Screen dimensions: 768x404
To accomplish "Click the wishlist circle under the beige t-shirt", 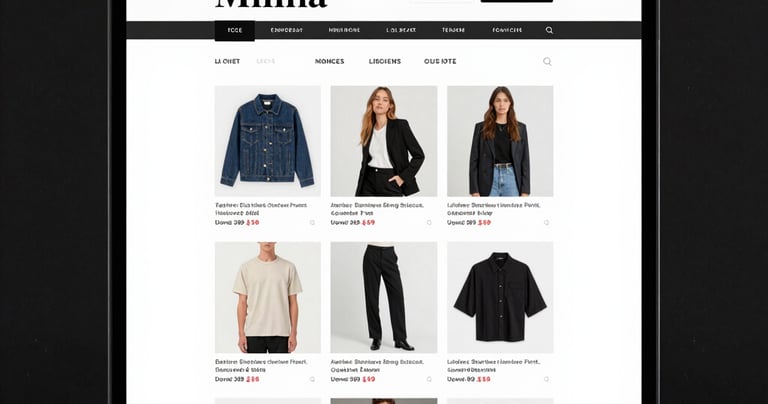I will 312,379.
